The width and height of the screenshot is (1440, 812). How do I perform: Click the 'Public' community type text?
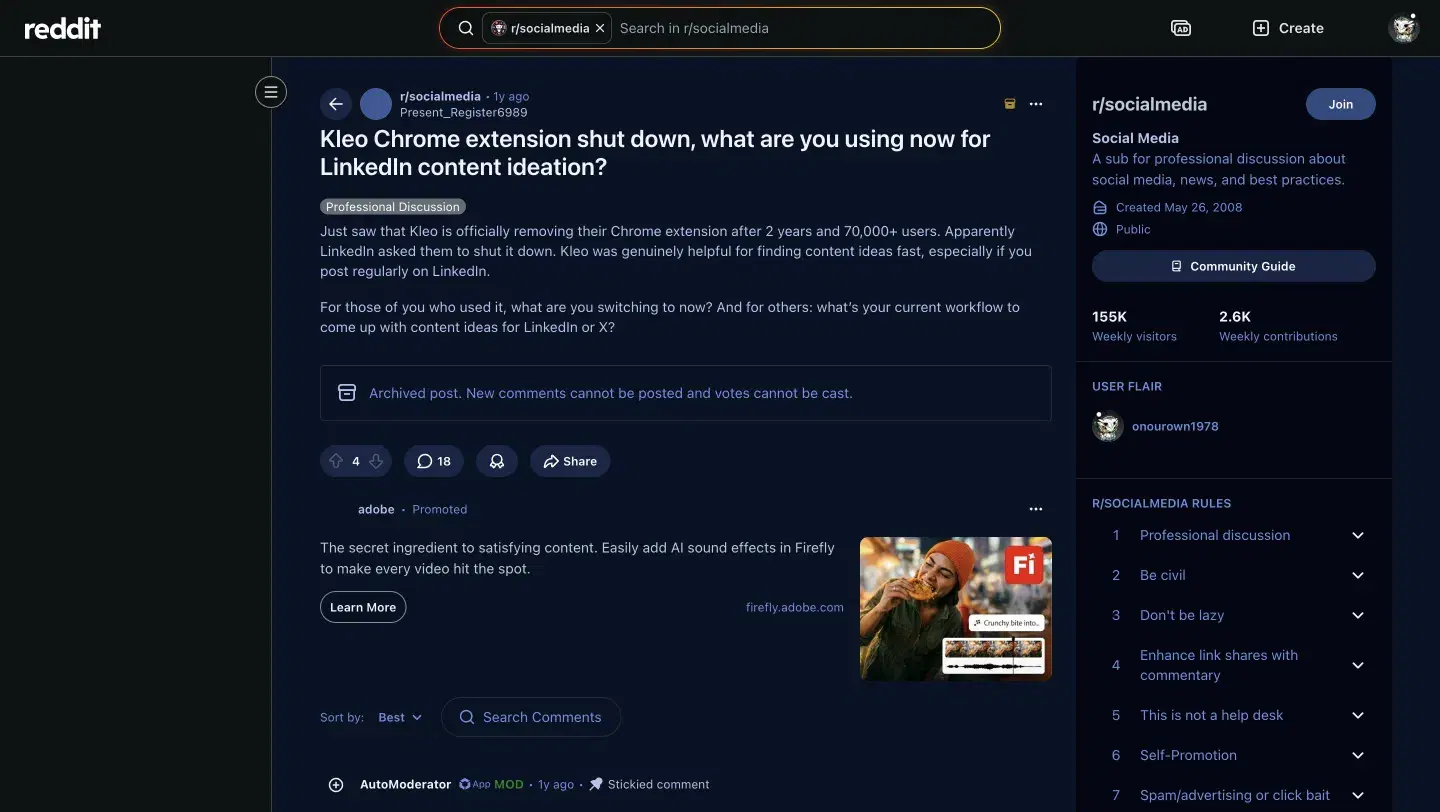click(x=1133, y=229)
